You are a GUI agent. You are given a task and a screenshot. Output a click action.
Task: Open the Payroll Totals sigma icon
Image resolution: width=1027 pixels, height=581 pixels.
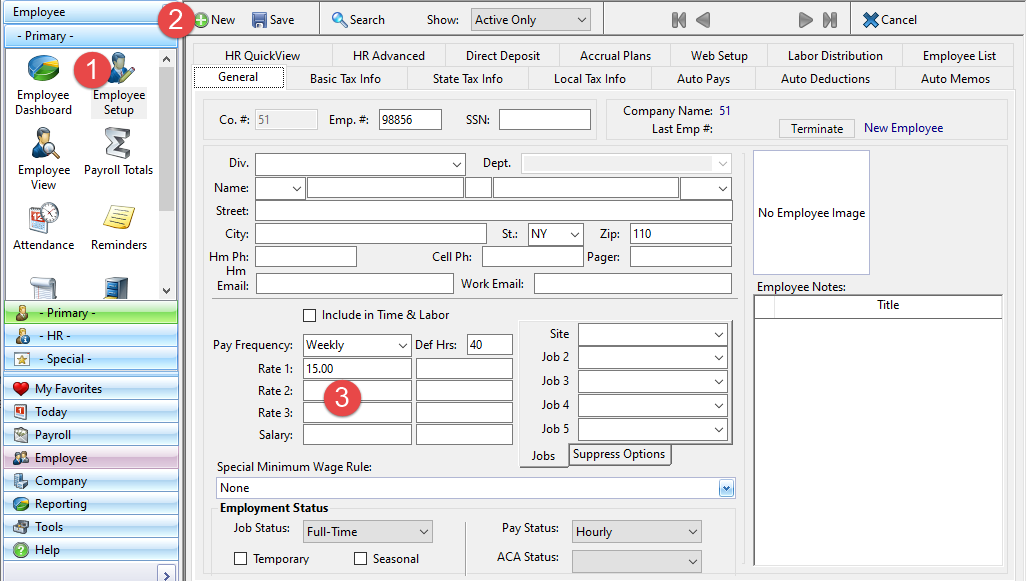pos(119,152)
